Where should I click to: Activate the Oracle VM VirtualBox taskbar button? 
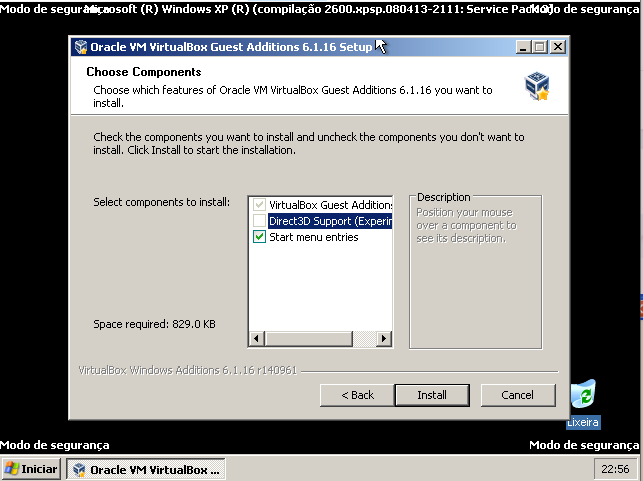point(146,469)
